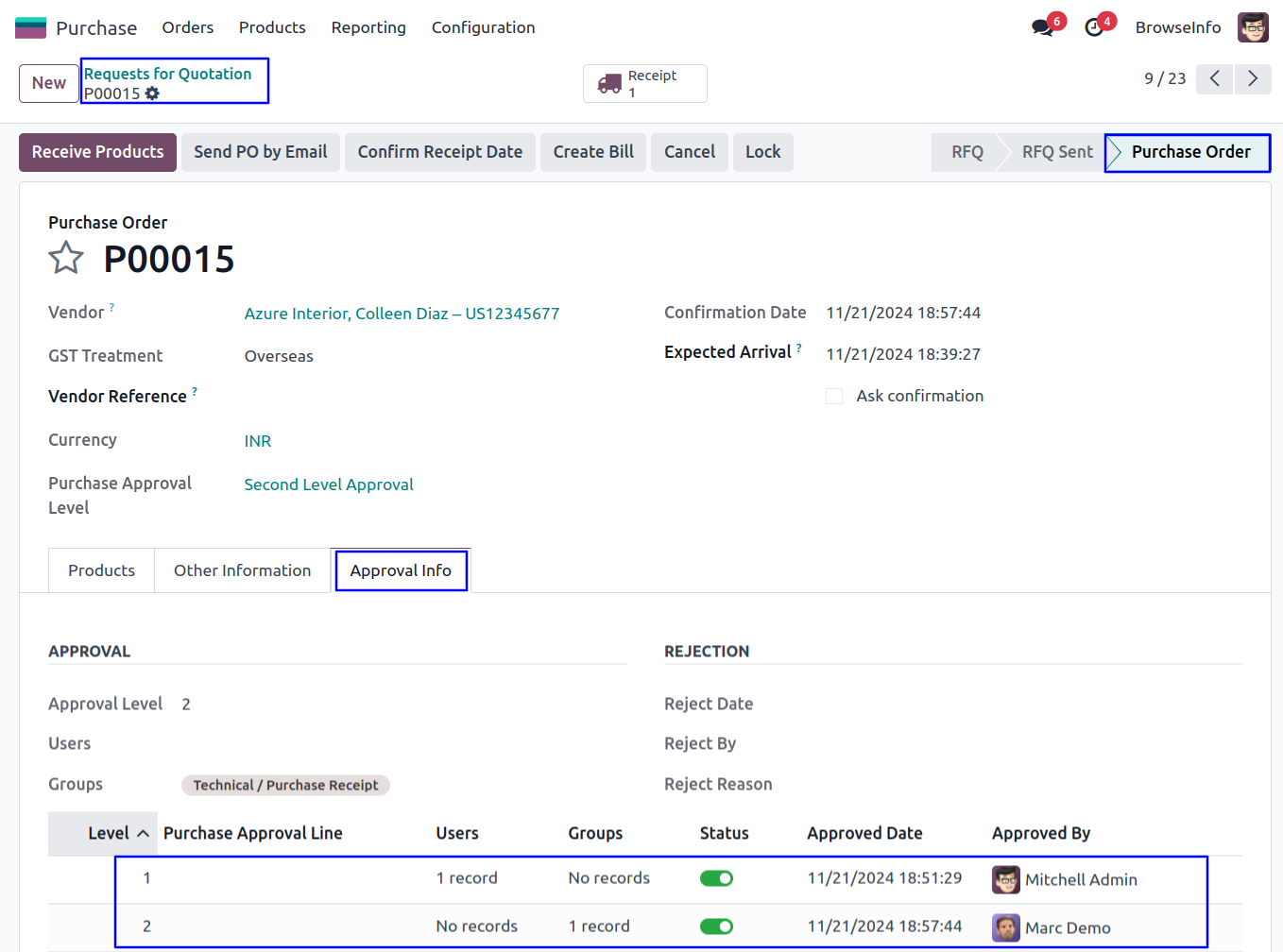This screenshot has width=1283, height=952.
Task: Click the gear icon next to P00015
Action: (x=153, y=93)
